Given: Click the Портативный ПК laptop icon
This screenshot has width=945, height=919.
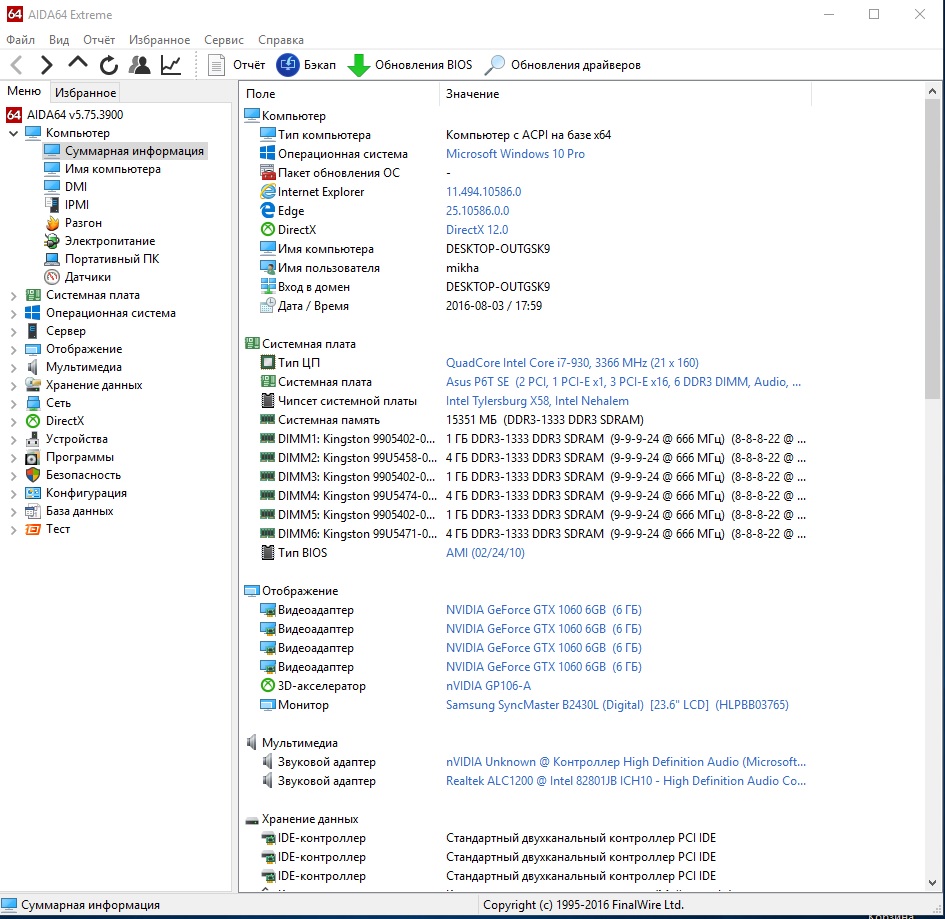Looking at the screenshot, I should click(x=52, y=259).
